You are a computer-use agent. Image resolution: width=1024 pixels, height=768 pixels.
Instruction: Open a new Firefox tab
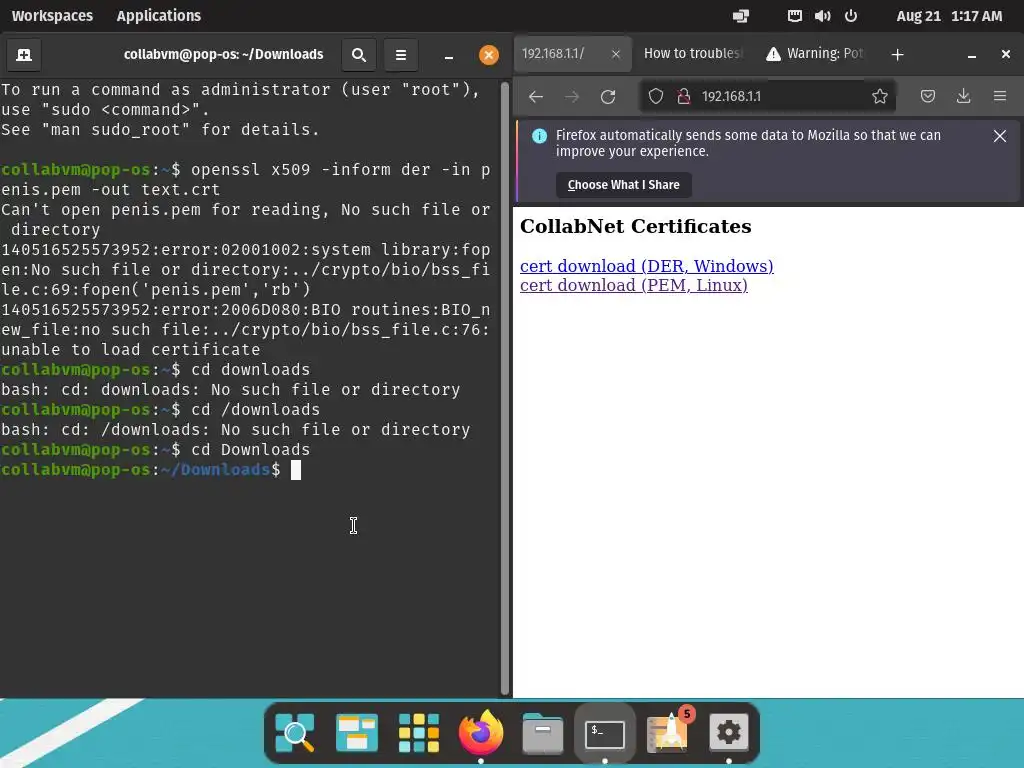[x=897, y=55]
